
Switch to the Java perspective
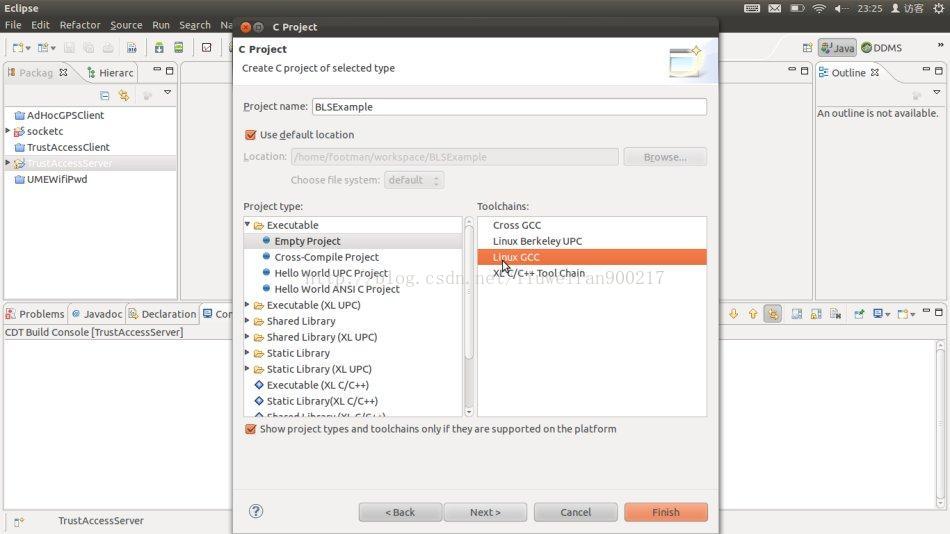click(837, 48)
